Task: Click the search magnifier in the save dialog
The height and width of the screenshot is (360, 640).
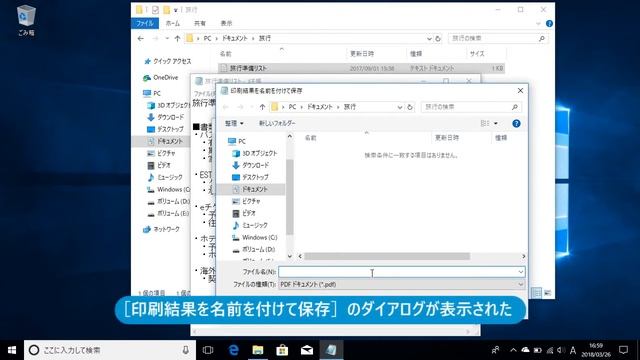Action: coord(515,107)
